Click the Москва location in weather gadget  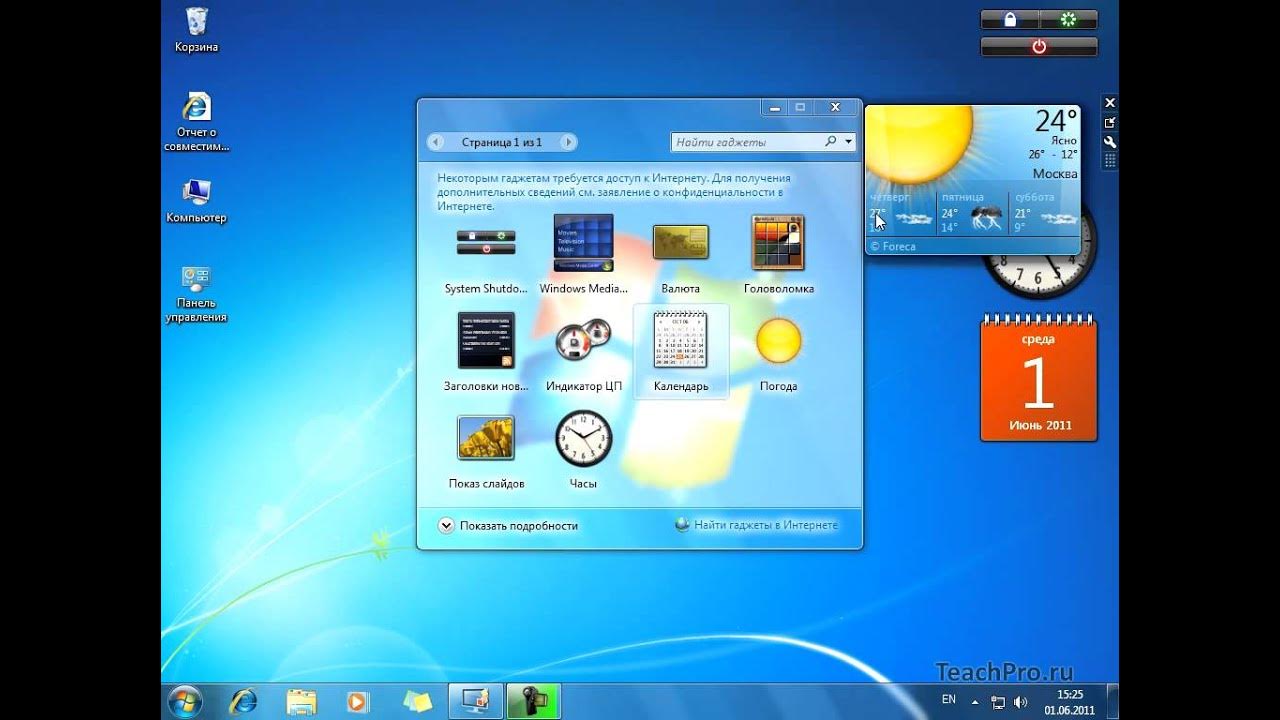tap(1055, 174)
